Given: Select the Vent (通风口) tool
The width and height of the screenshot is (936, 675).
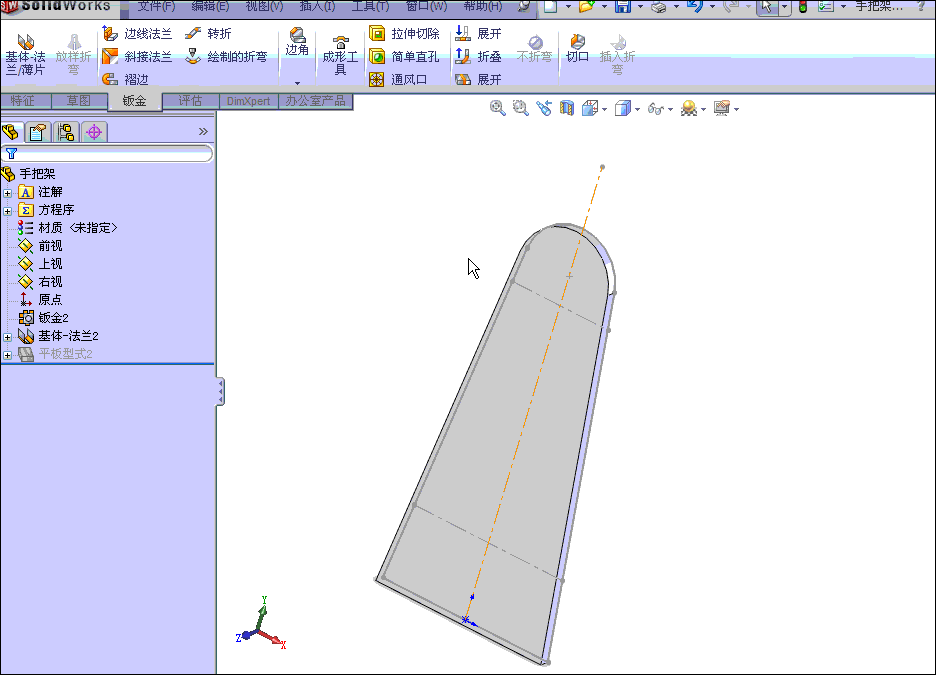Looking at the screenshot, I should click(x=398, y=79).
